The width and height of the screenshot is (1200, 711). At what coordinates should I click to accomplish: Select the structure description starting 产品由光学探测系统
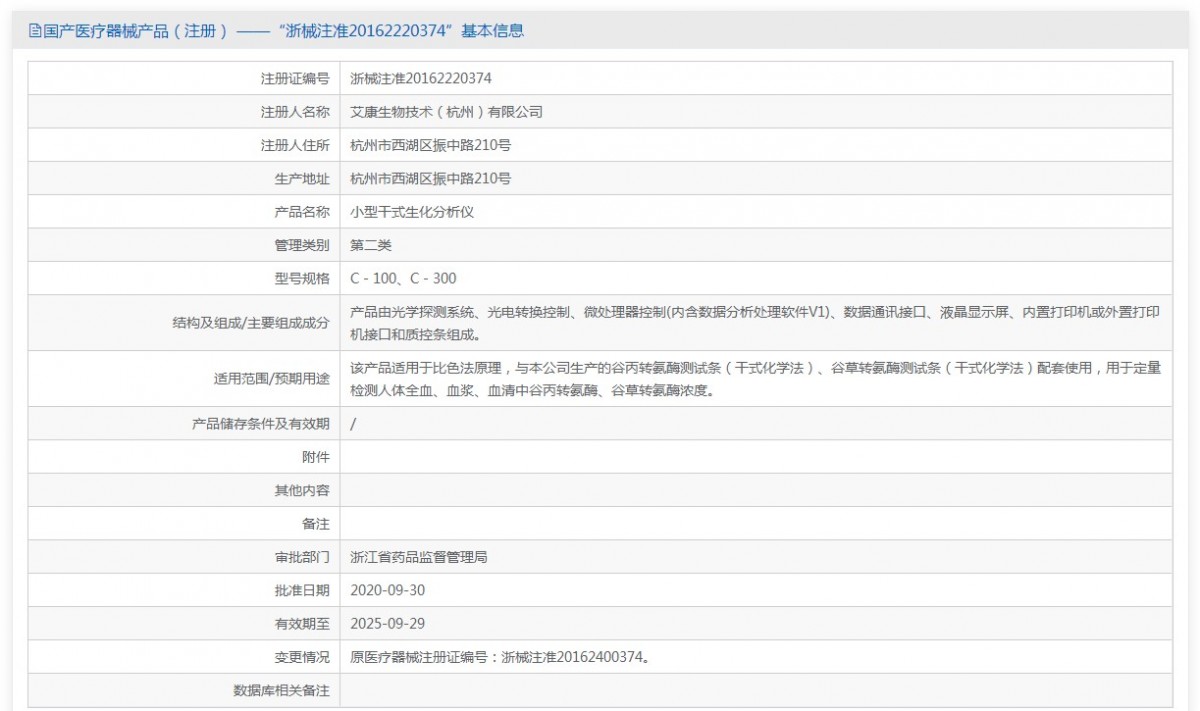click(x=755, y=323)
